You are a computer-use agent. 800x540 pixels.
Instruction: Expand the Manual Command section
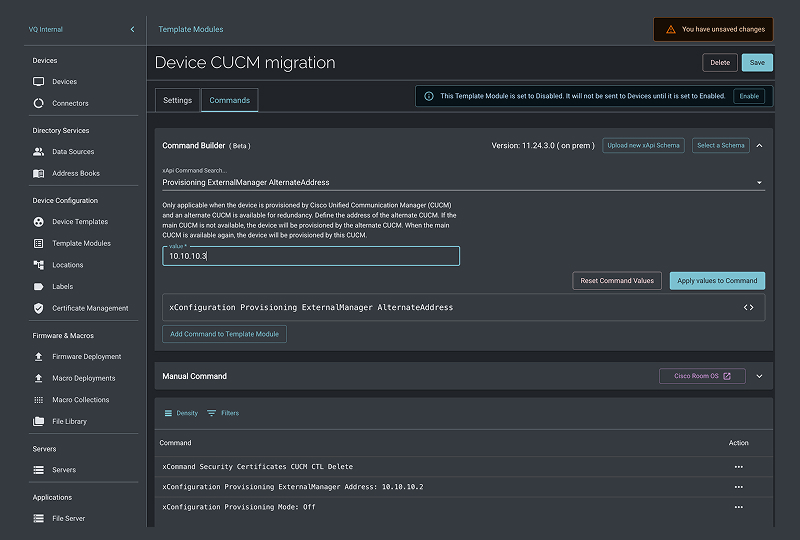(x=759, y=377)
